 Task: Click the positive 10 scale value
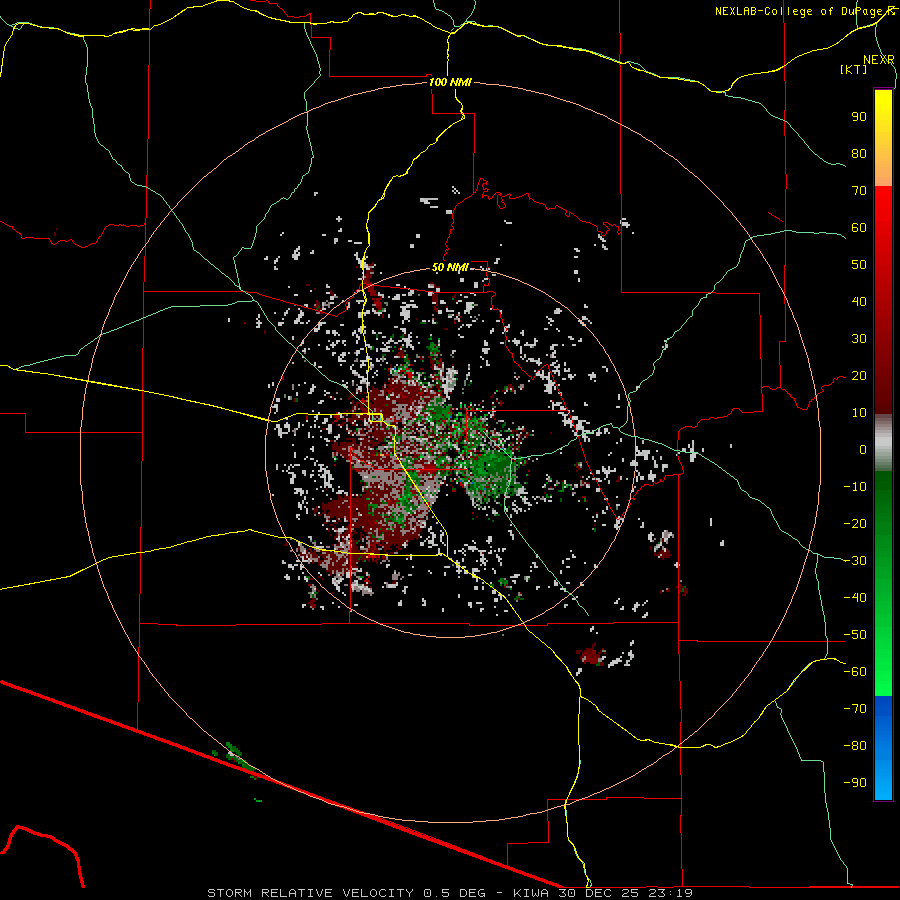click(x=859, y=413)
